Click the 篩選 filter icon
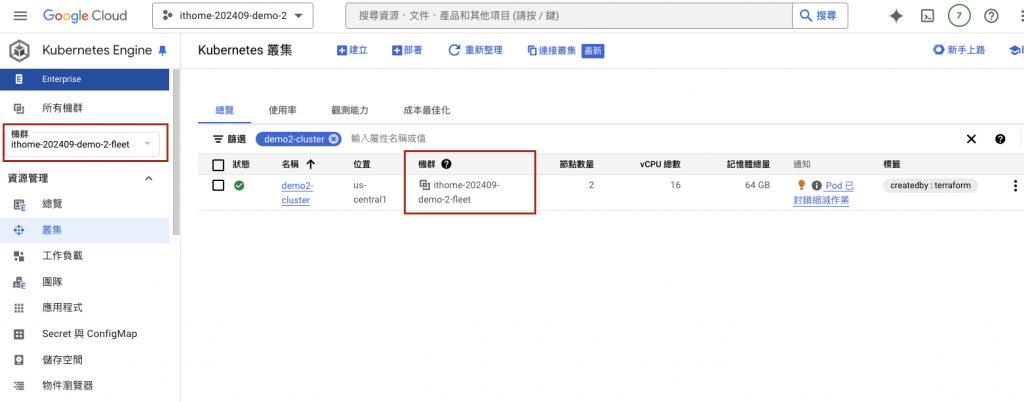1024x402 pixels. point(217,139)
